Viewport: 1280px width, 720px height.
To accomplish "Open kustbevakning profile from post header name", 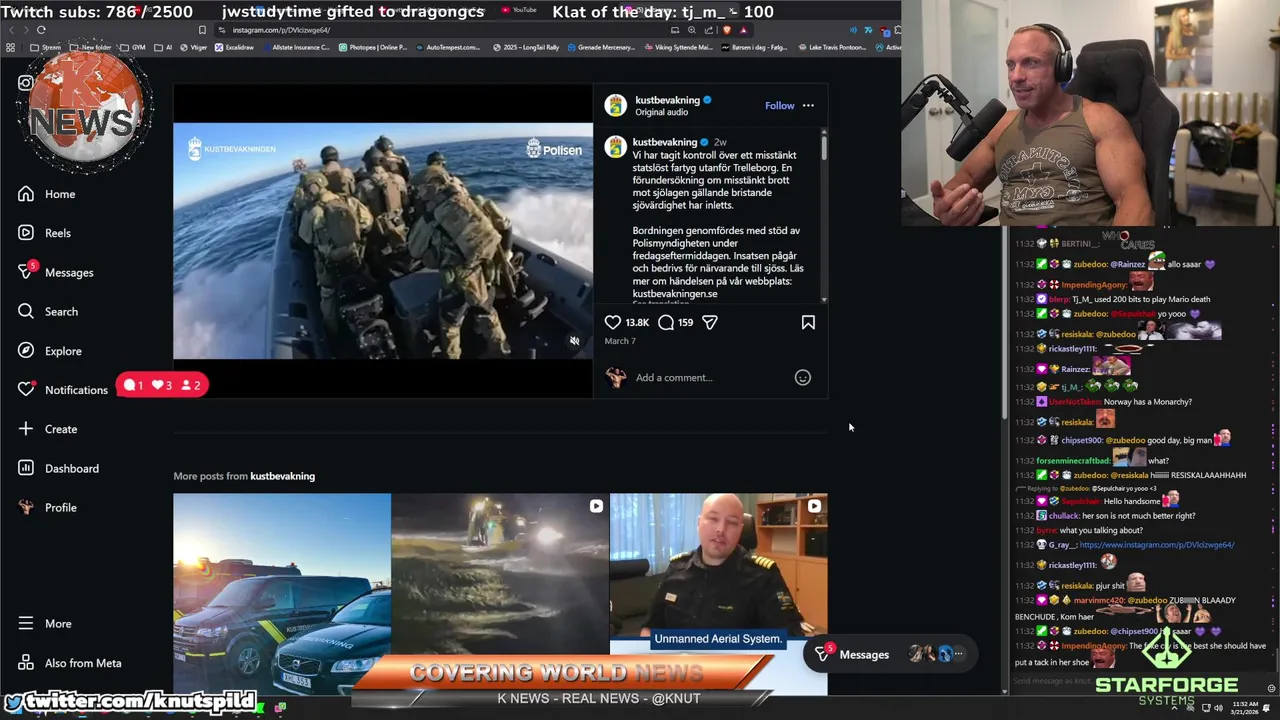I will pos(667,100).
